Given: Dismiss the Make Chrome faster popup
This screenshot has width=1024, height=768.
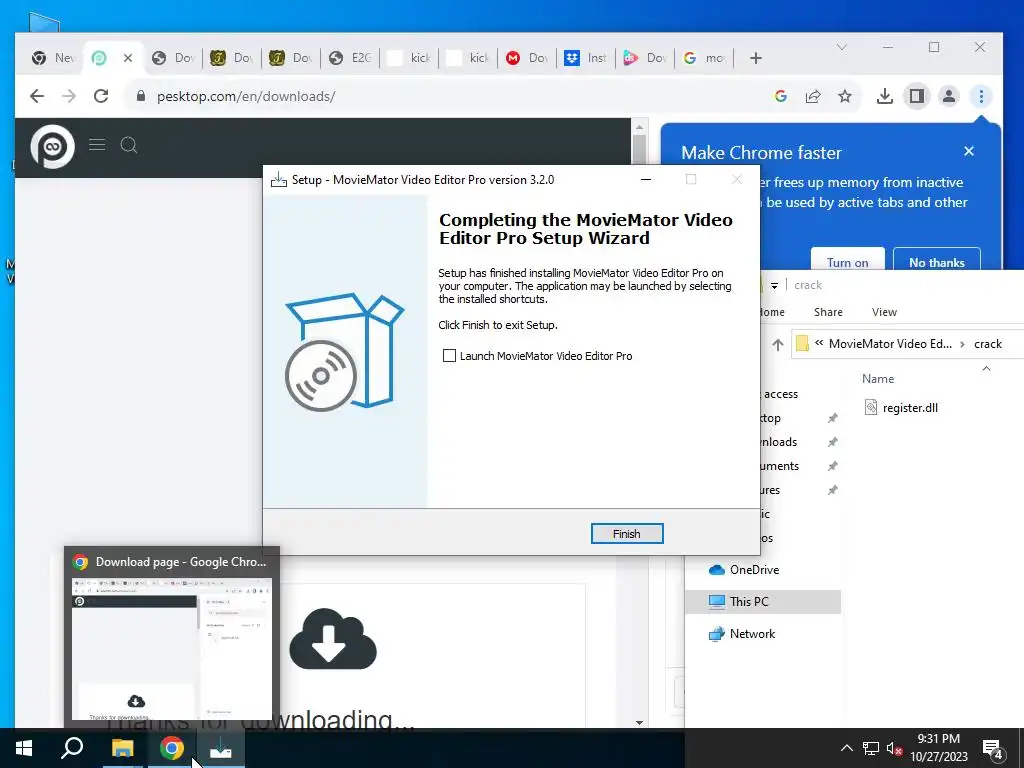Looking at the screenshot, I should (969, 152).
